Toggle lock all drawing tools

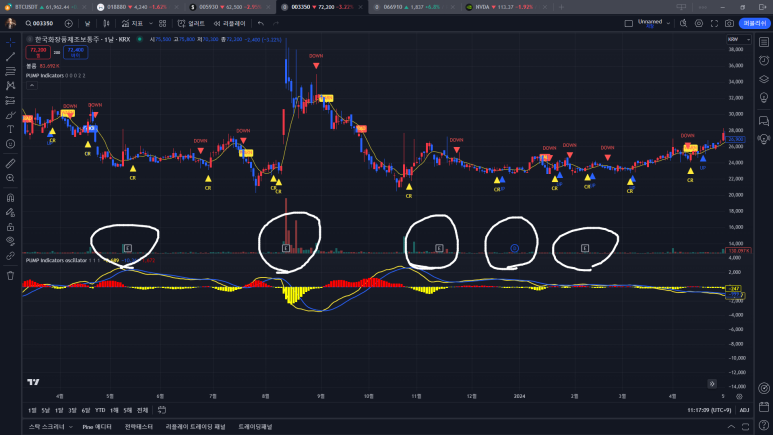click(x=10, y=226)
